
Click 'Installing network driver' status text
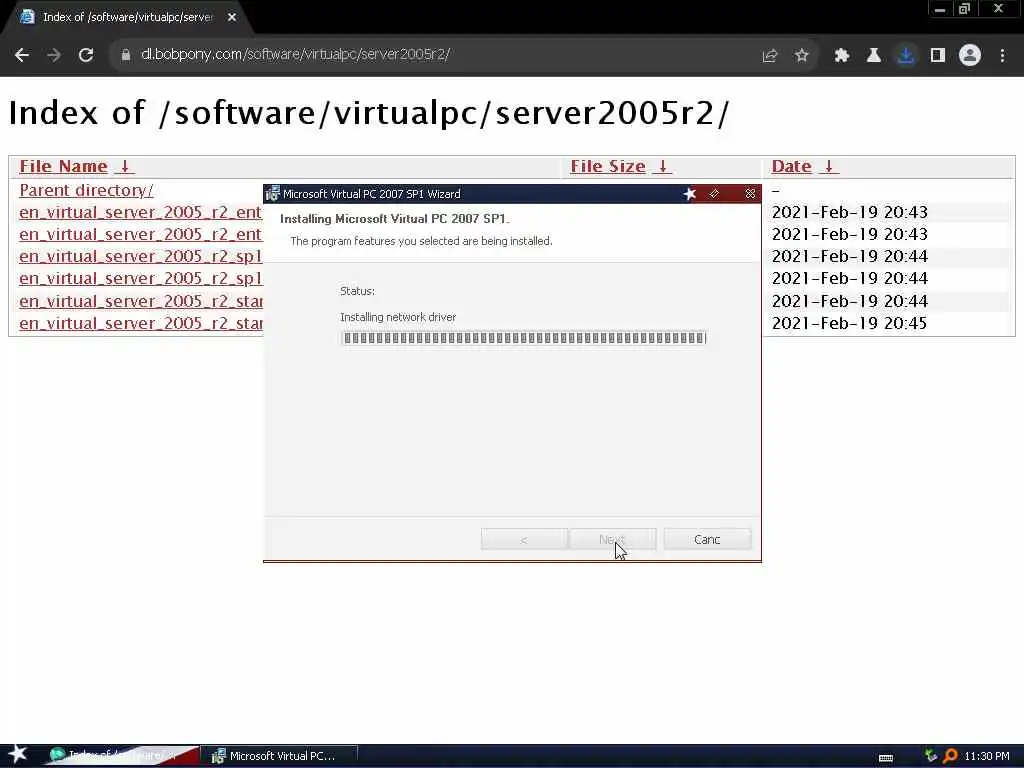(398, 317)
